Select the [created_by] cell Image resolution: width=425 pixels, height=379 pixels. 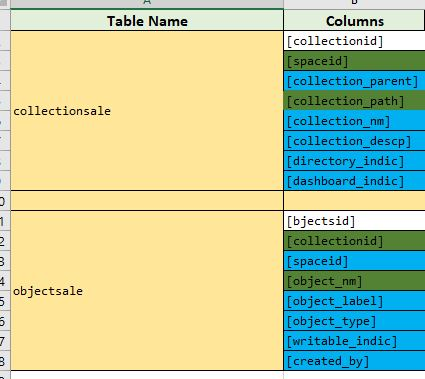click(354, 361)
